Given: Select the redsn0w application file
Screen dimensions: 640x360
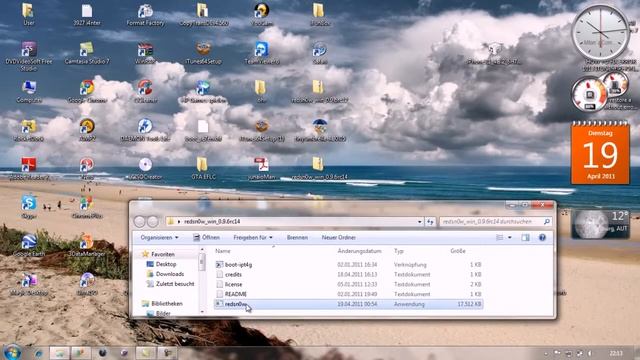Looking at the screenshot, I should point(348,304).
